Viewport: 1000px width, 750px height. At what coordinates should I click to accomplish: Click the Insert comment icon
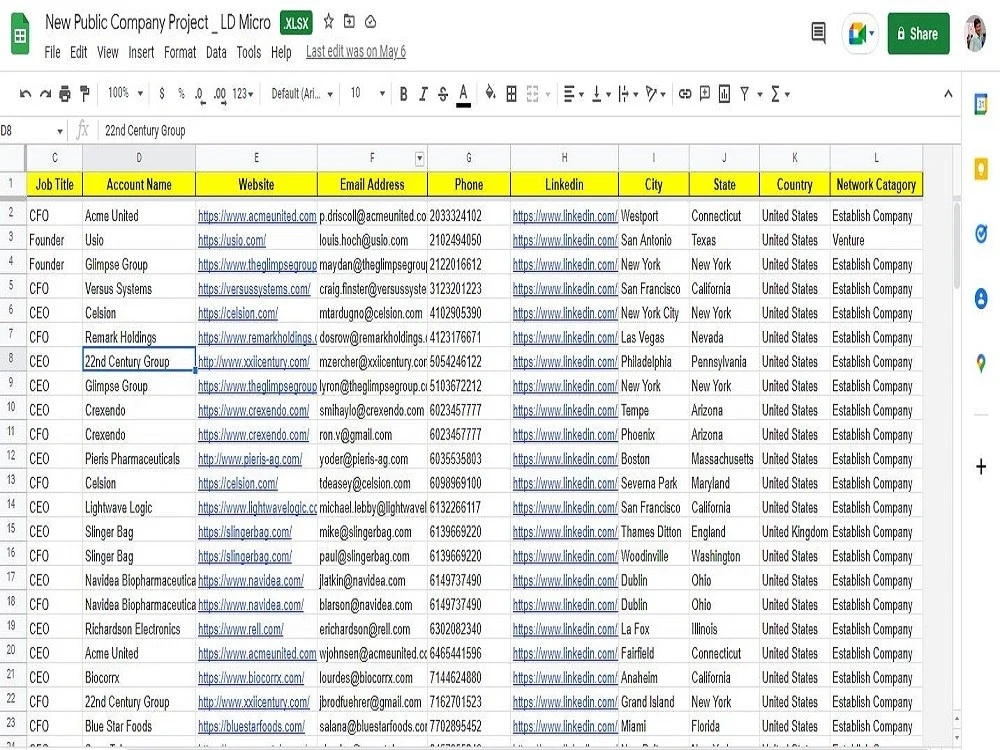(705, 94)
